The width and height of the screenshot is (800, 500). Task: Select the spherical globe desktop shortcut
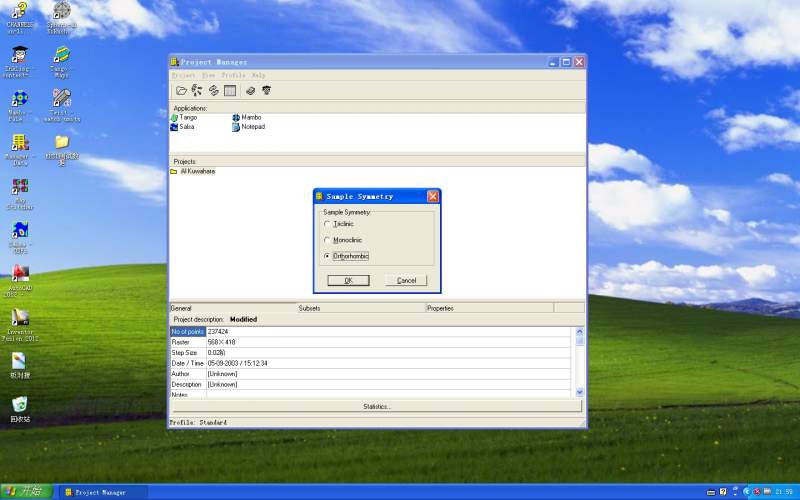pyautogui.click(x=62, y=17)
